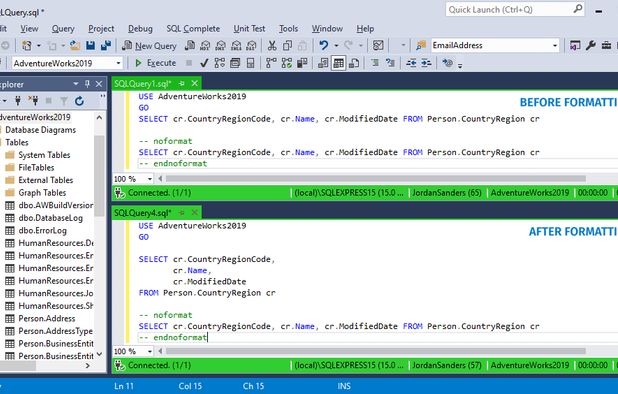Click the New Query button
This screenshot has width=618, height=394.
pos(149,46)
